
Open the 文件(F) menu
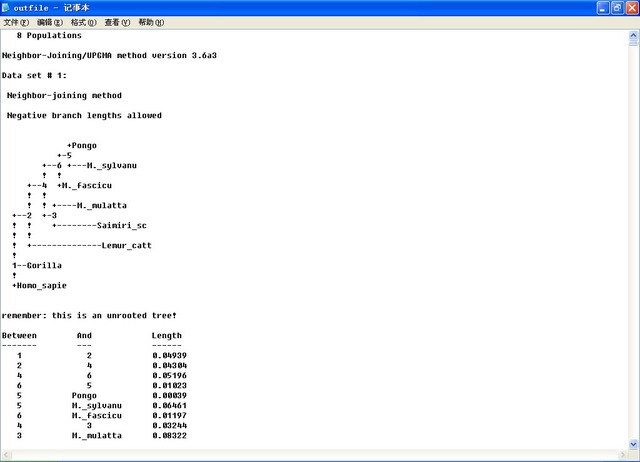pyautogui.click(x=16, y=22)
